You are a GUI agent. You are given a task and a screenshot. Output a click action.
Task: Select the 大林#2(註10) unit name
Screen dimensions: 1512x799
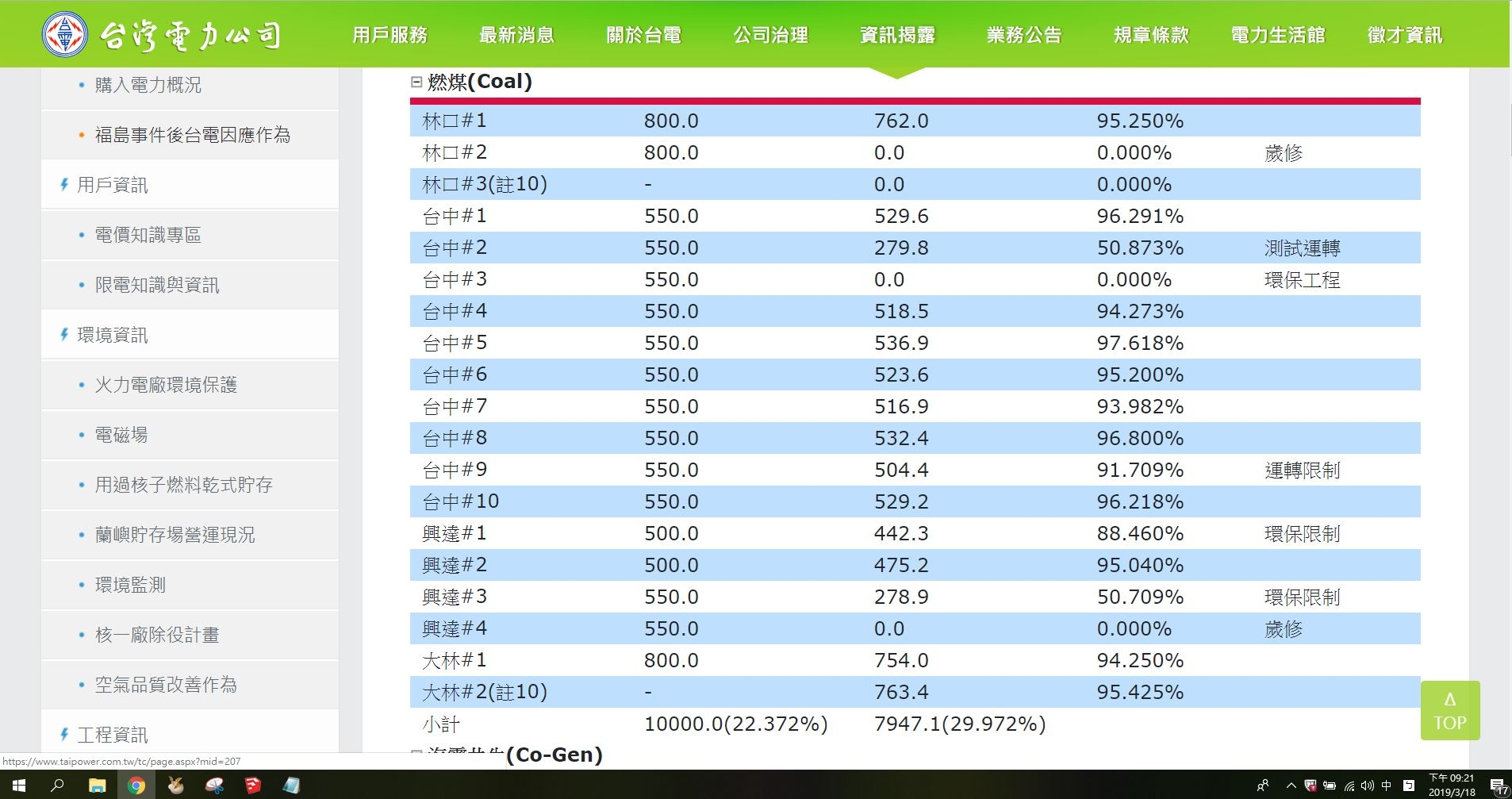(485, 693)
